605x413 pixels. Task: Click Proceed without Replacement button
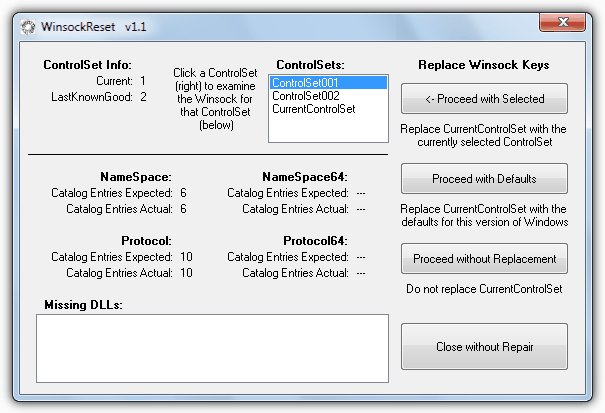[x=484, y=259]
